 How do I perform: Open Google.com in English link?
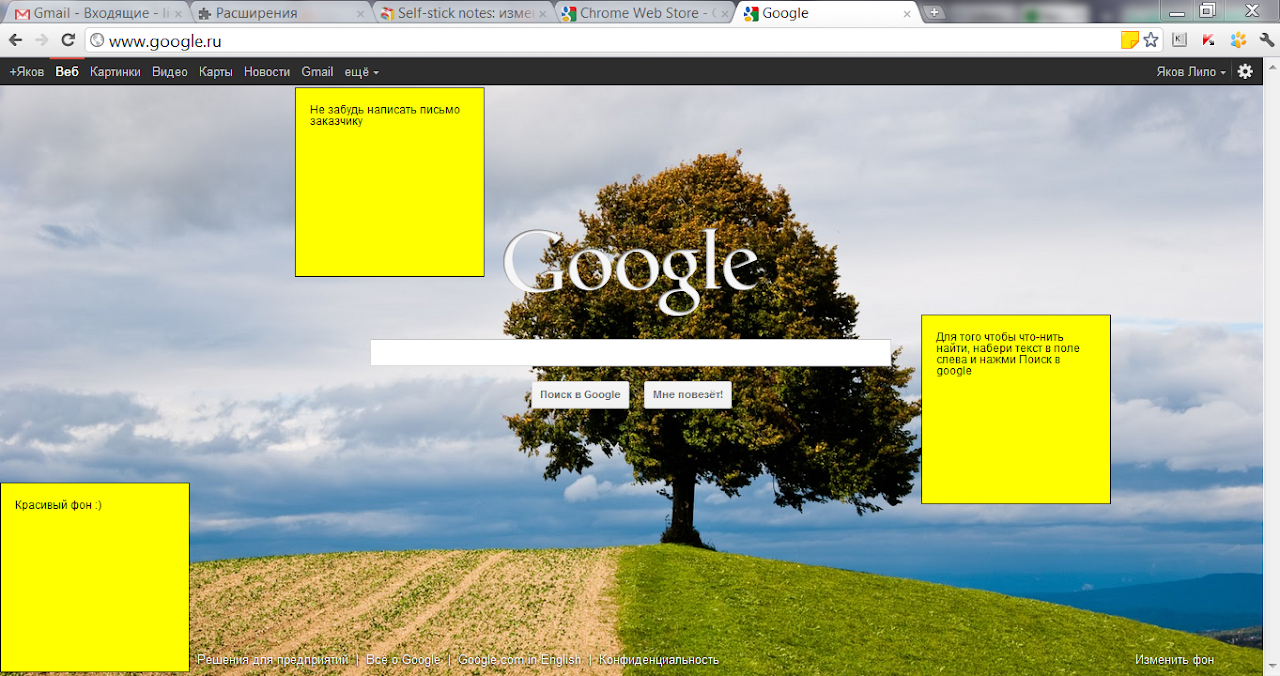[x=520, y=660]
